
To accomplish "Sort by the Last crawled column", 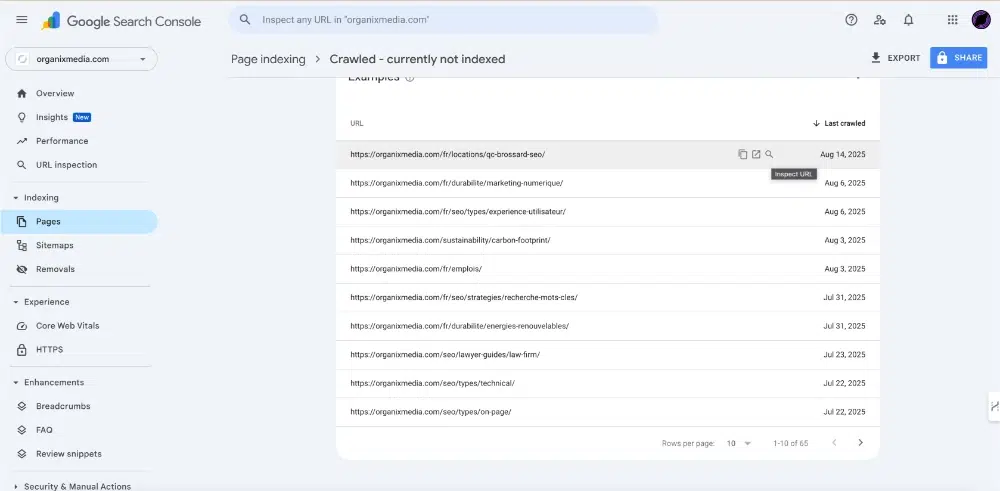I will [x=839, y=123].
